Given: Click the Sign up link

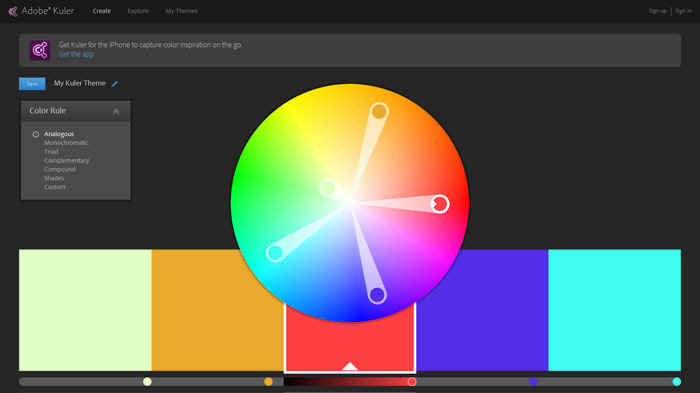Looking at the screenshot, I should 657,11.
